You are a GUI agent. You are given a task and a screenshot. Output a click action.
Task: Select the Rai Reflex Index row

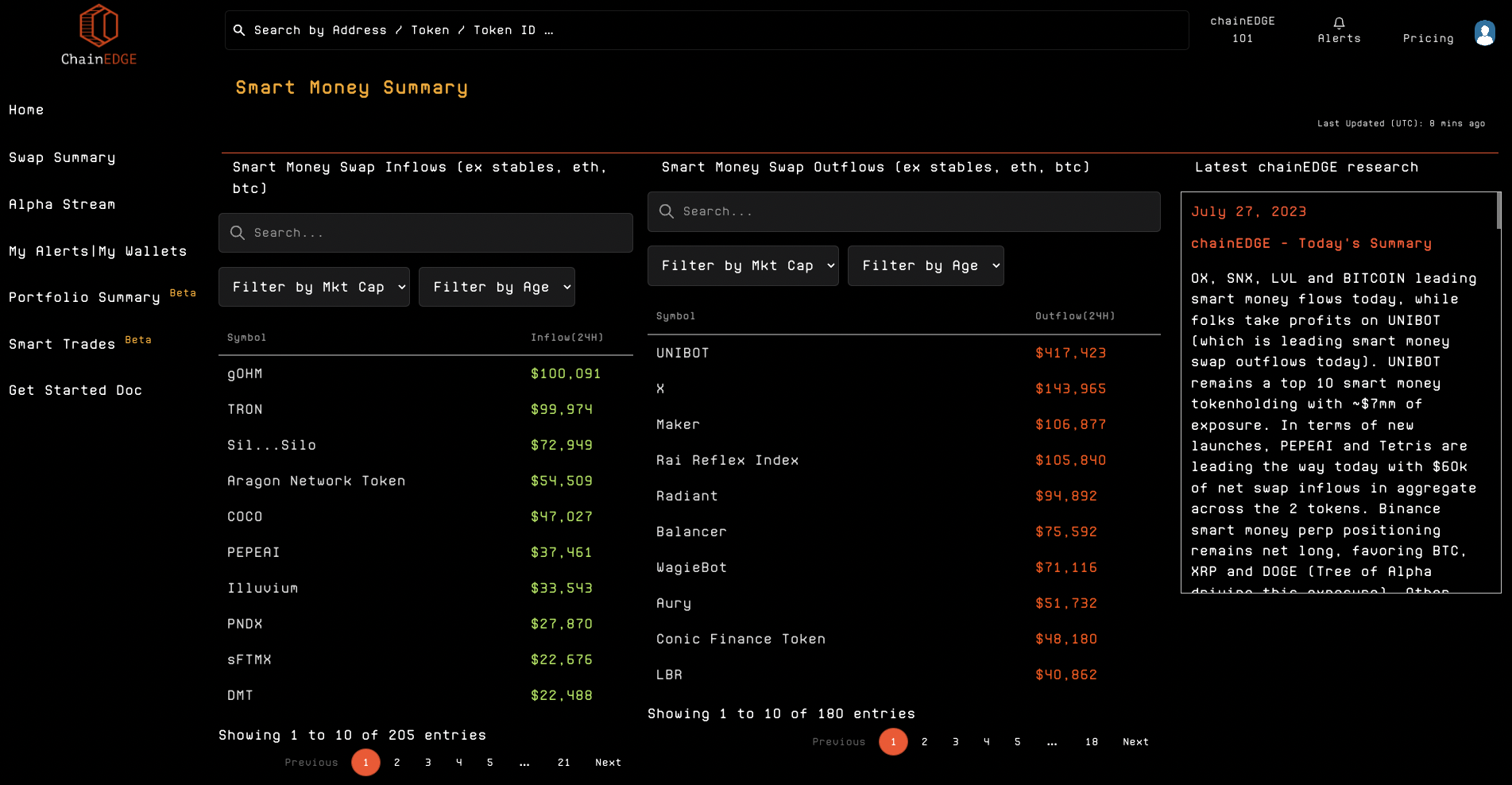[x=904, y=460]
